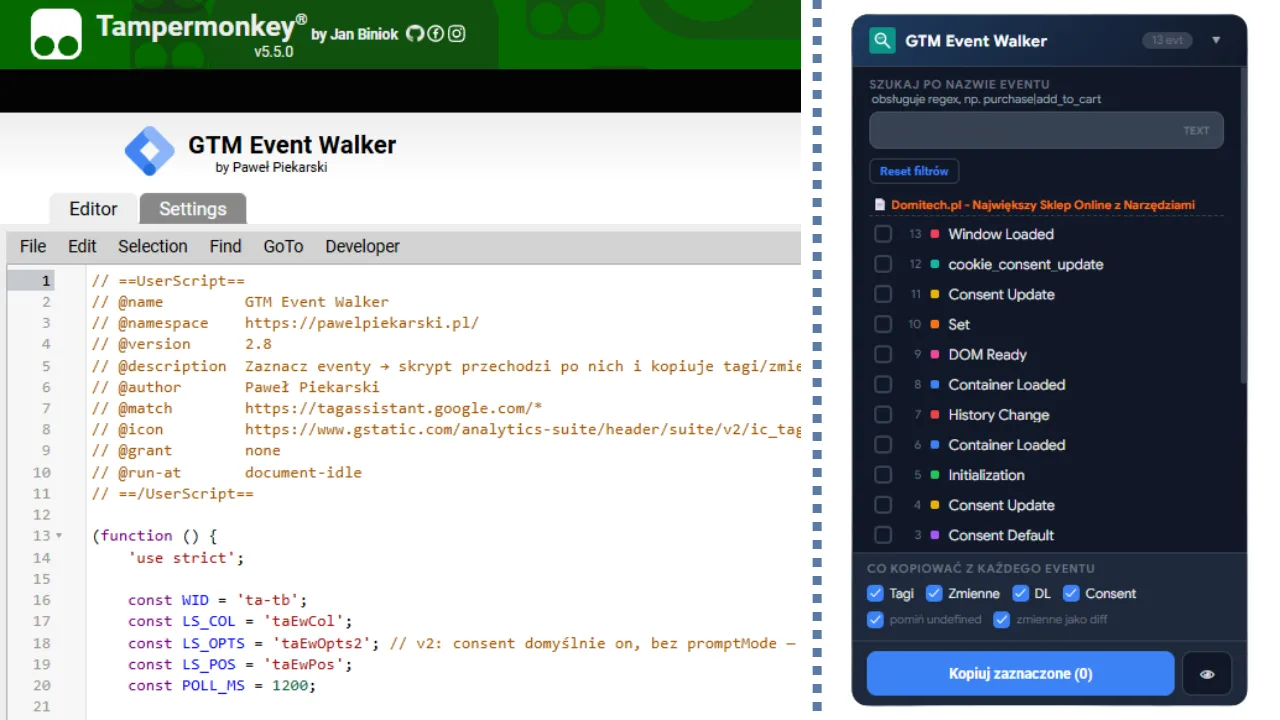
Task: Uncheck the Zmienne copy option
Action: (934, 593)
